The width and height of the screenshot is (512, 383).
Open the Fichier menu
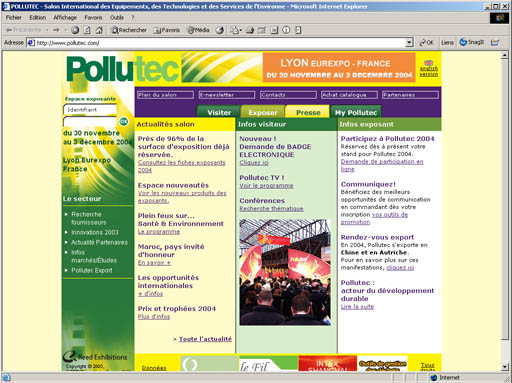pyautogui.click(x=13, y=17)
